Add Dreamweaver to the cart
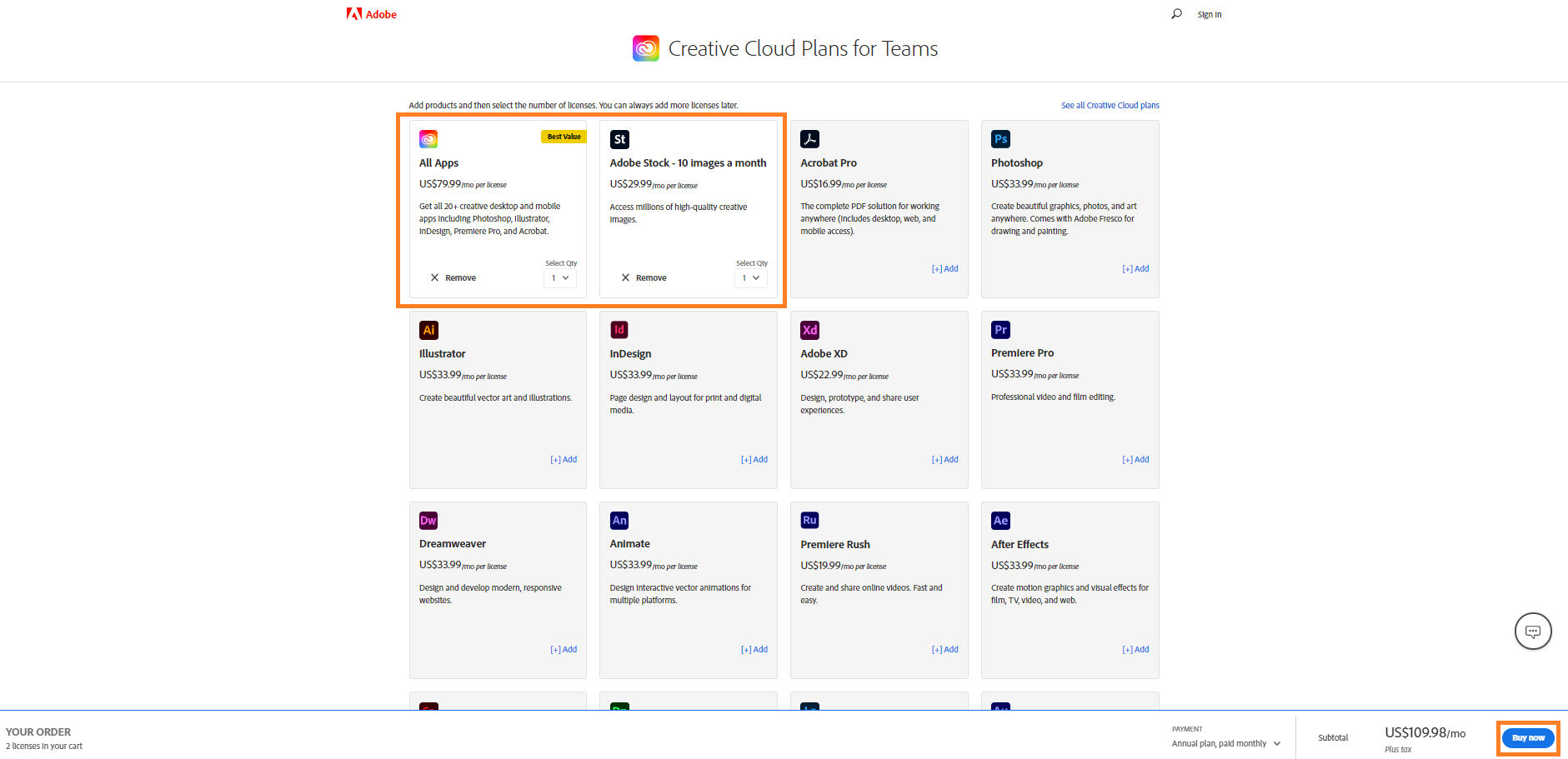The image size is (1568, 759). (564, 649)
